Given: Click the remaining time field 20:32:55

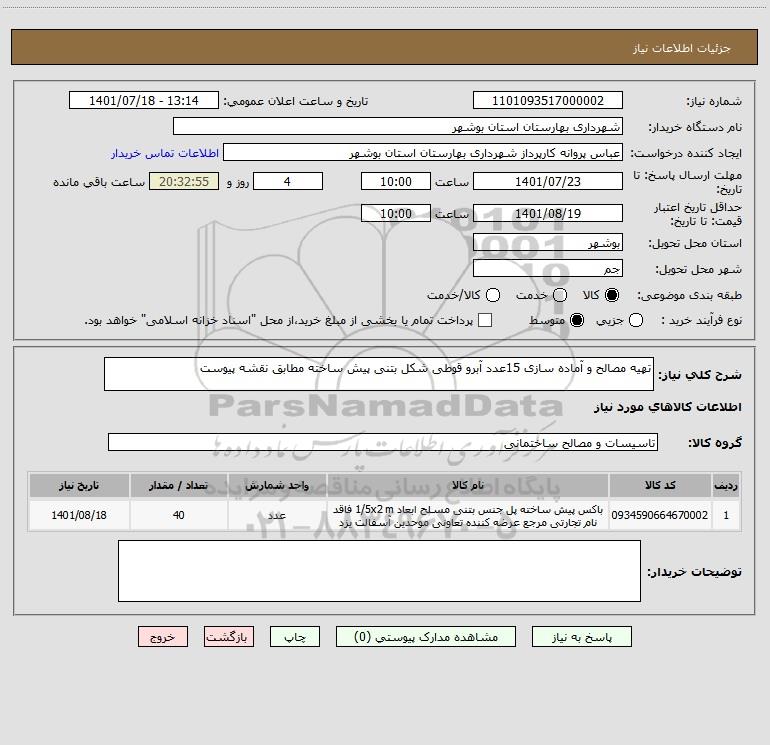Looking at the screenshot, I should pos(184,181).
